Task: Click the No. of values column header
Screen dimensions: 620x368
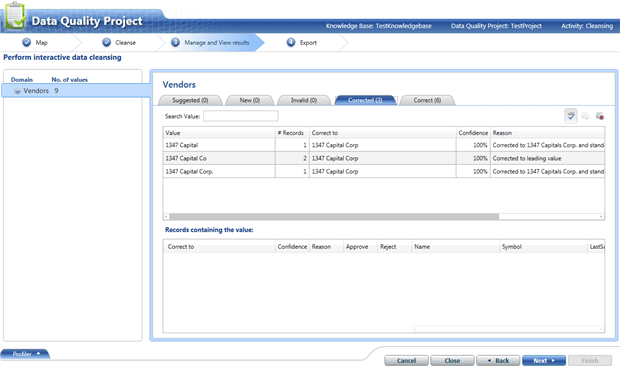Action: 70,79
